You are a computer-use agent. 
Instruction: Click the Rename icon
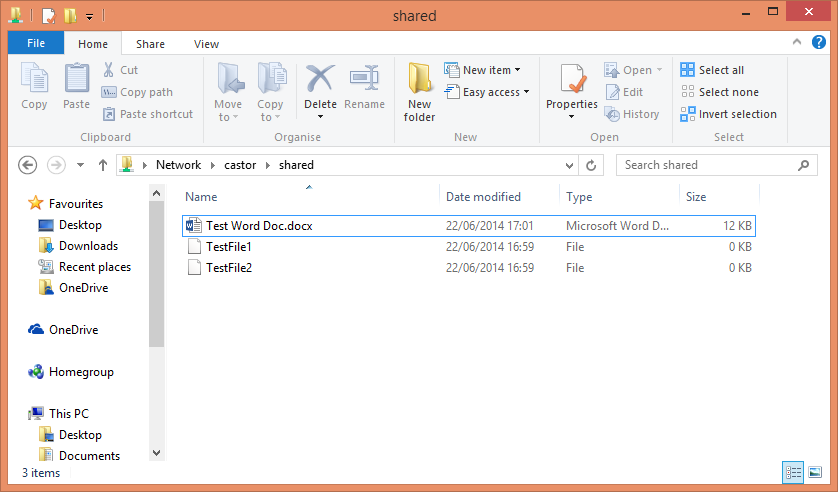(x=364, y=78)
